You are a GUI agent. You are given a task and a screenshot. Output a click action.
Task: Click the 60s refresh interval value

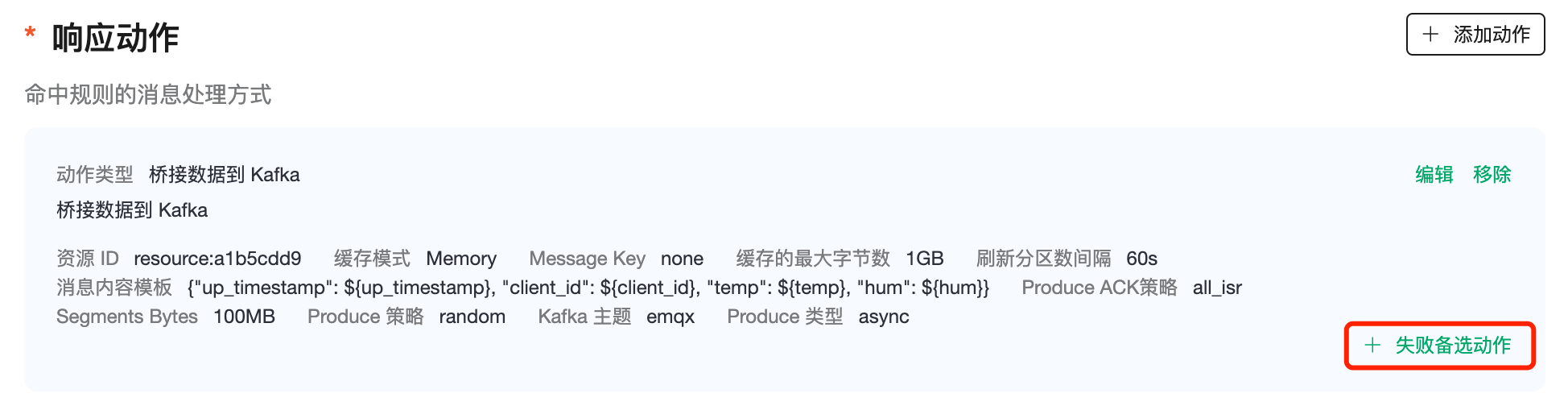pyautogui.click(x=1141, y=259)
